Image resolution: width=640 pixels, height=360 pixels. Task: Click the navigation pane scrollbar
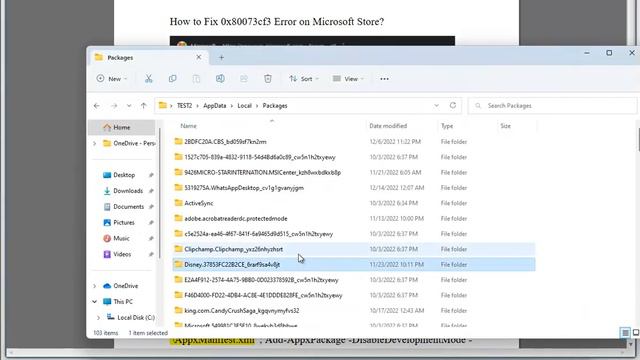click(160, 193)
